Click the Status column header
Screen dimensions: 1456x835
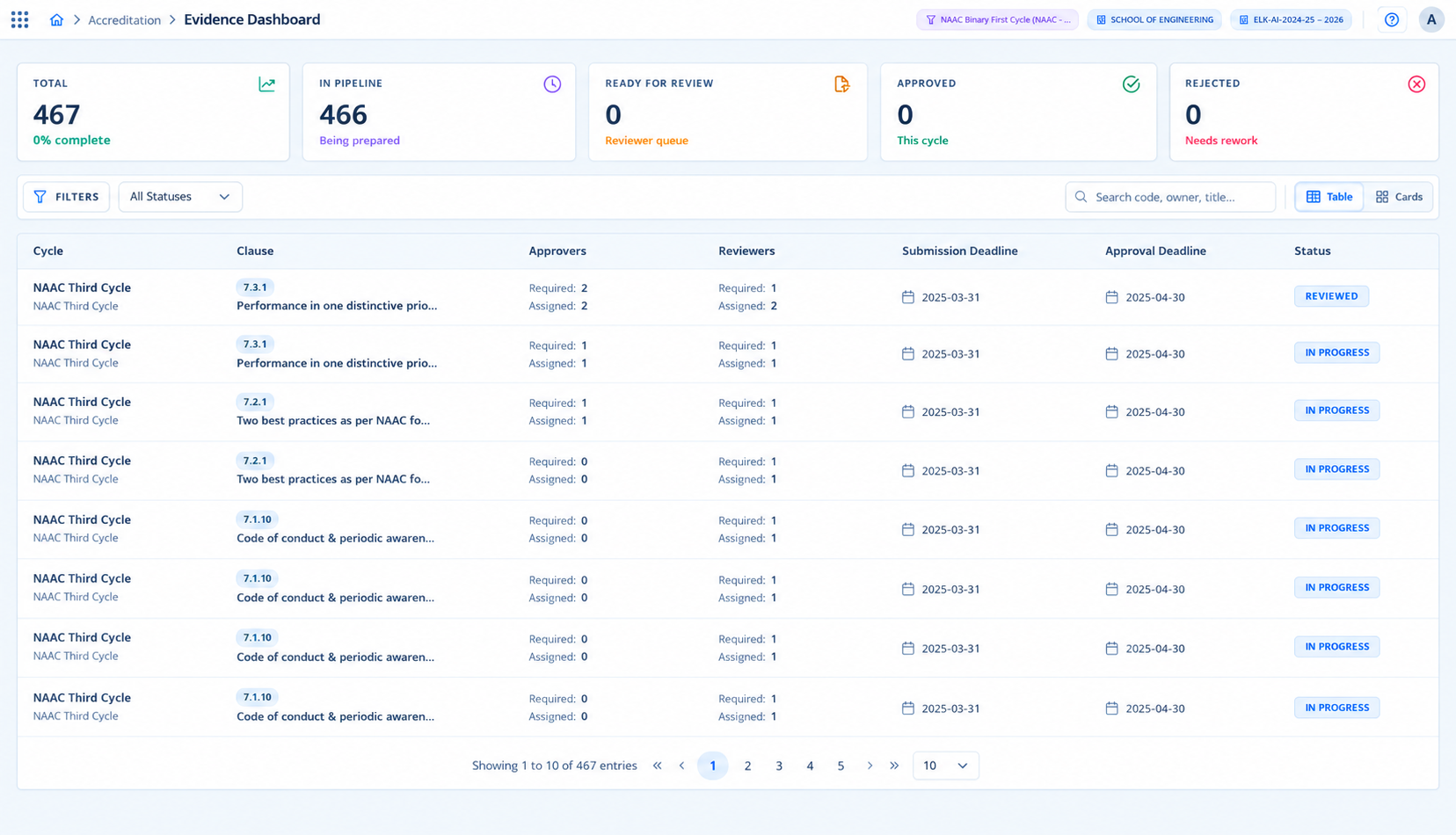[1313, 251]
